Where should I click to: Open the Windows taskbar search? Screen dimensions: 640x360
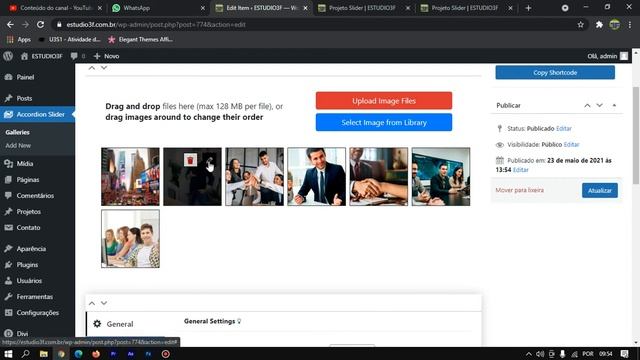coord(25,354)
